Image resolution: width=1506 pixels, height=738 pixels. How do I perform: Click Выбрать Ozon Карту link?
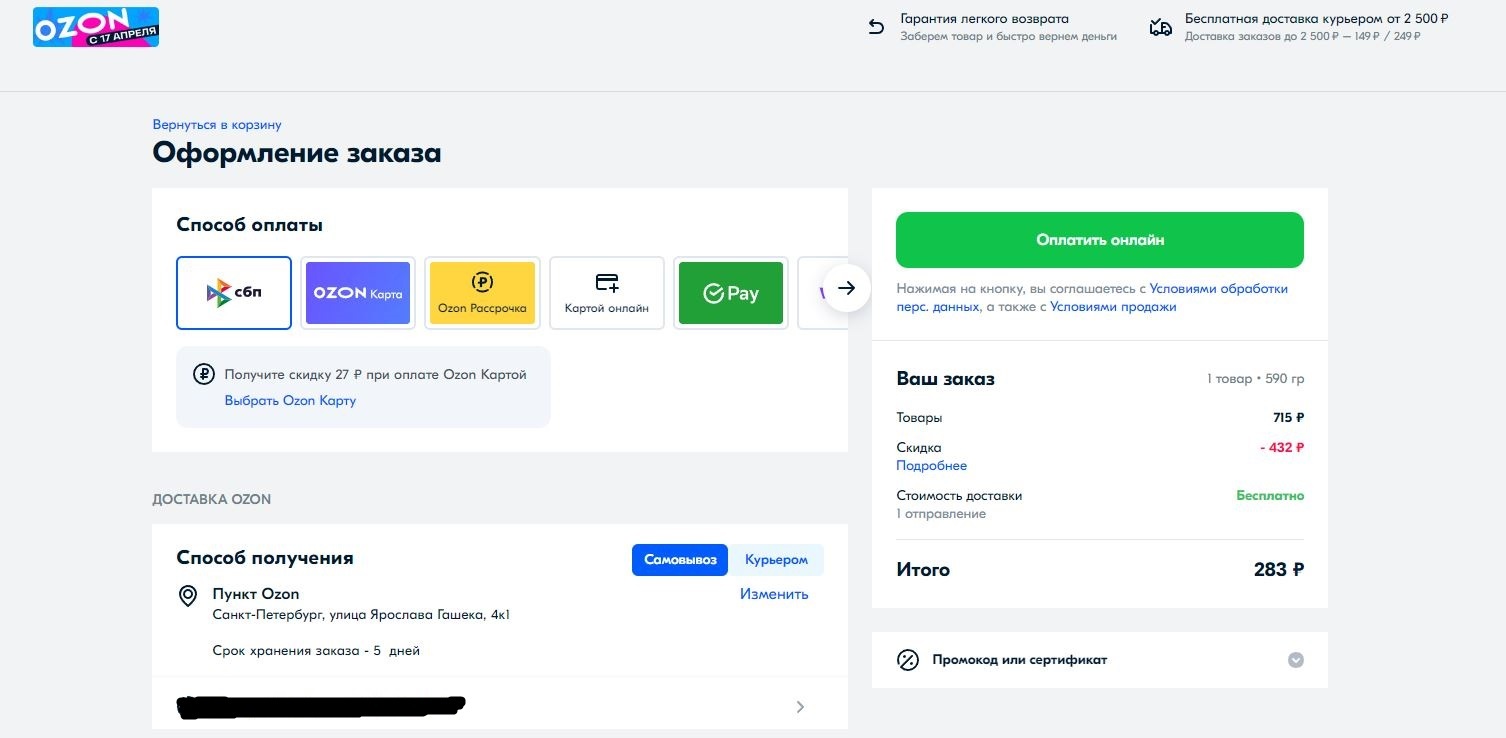(290, 401)
